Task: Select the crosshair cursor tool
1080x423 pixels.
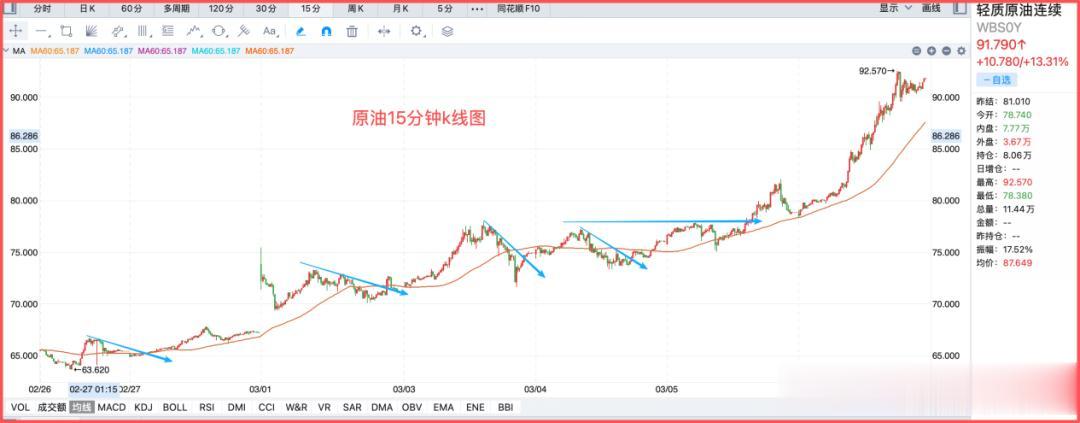Action: [15, 31]
